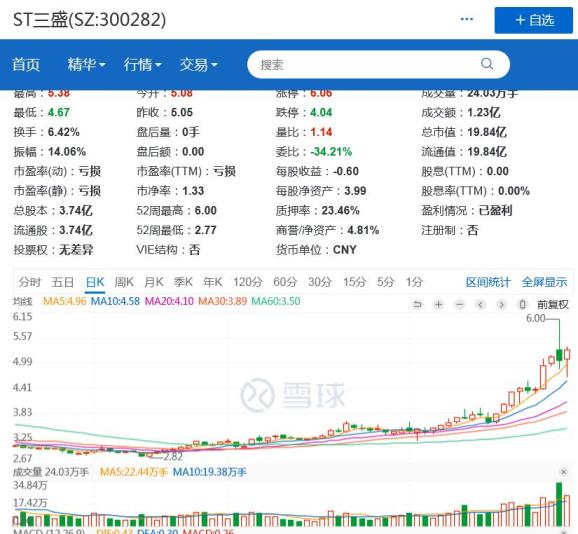Switch to the 分时 chart tab

[29, 282]
